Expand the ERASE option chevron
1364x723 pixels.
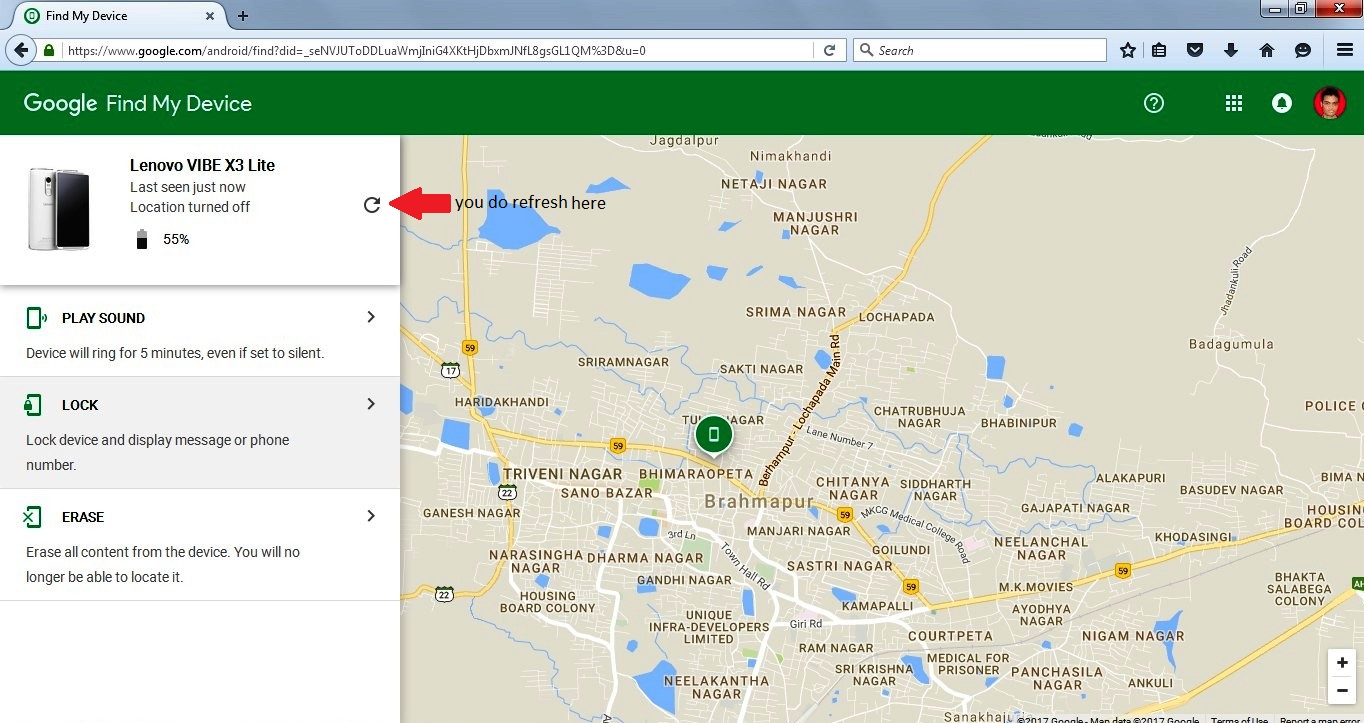pyautogui.click(x=371, y=516)
